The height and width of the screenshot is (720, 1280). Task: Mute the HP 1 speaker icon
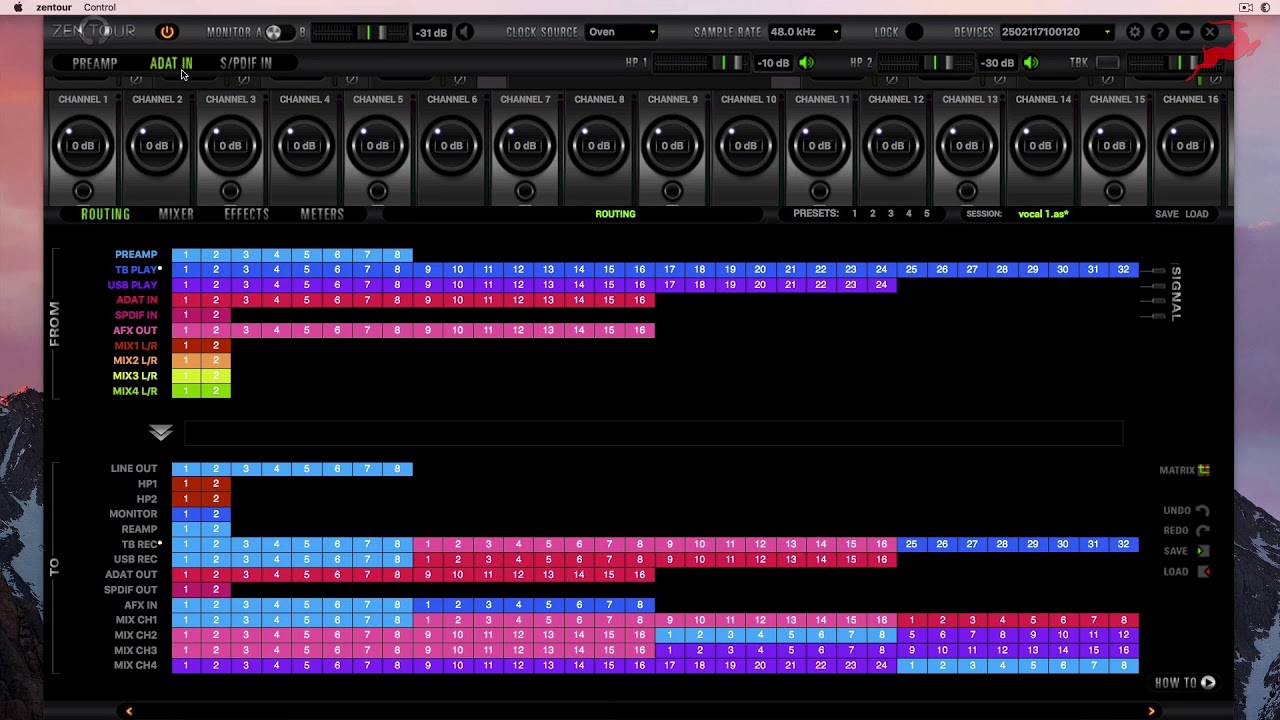coord(806,63)
